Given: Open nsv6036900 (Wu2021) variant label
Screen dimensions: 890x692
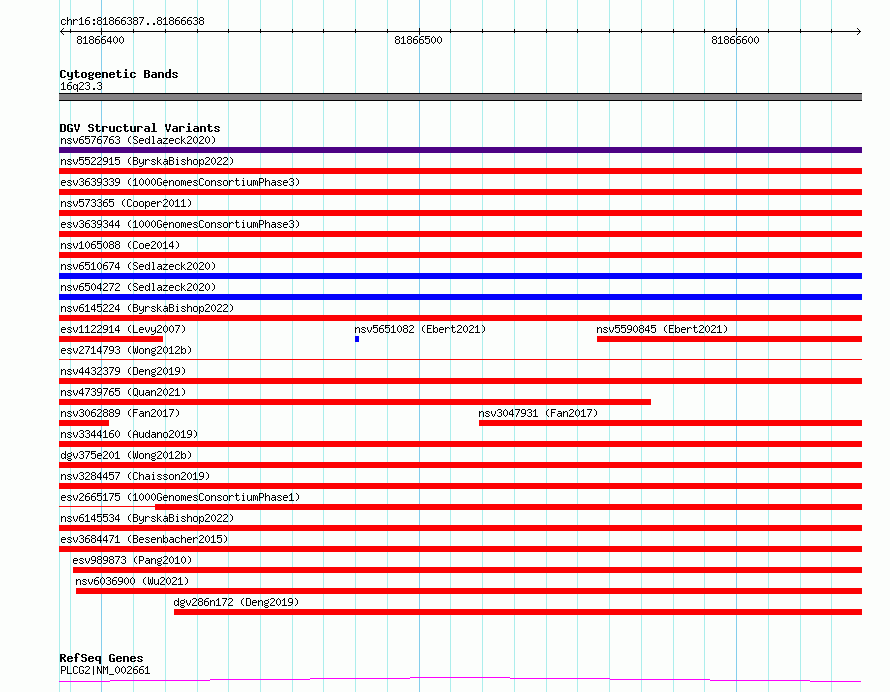Looking at the screenshot, I should pos(132,581).
